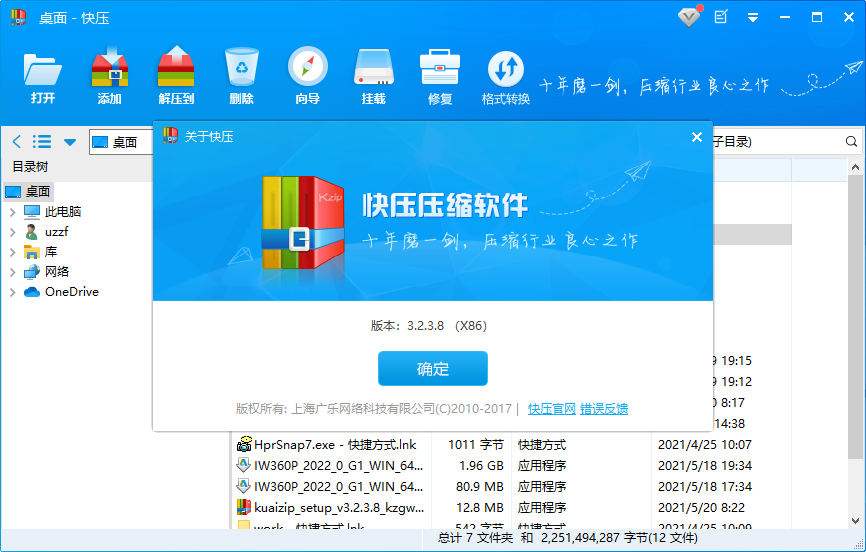
Task: Click the 桌面 address path field
Action: click(x=121, y=142)
